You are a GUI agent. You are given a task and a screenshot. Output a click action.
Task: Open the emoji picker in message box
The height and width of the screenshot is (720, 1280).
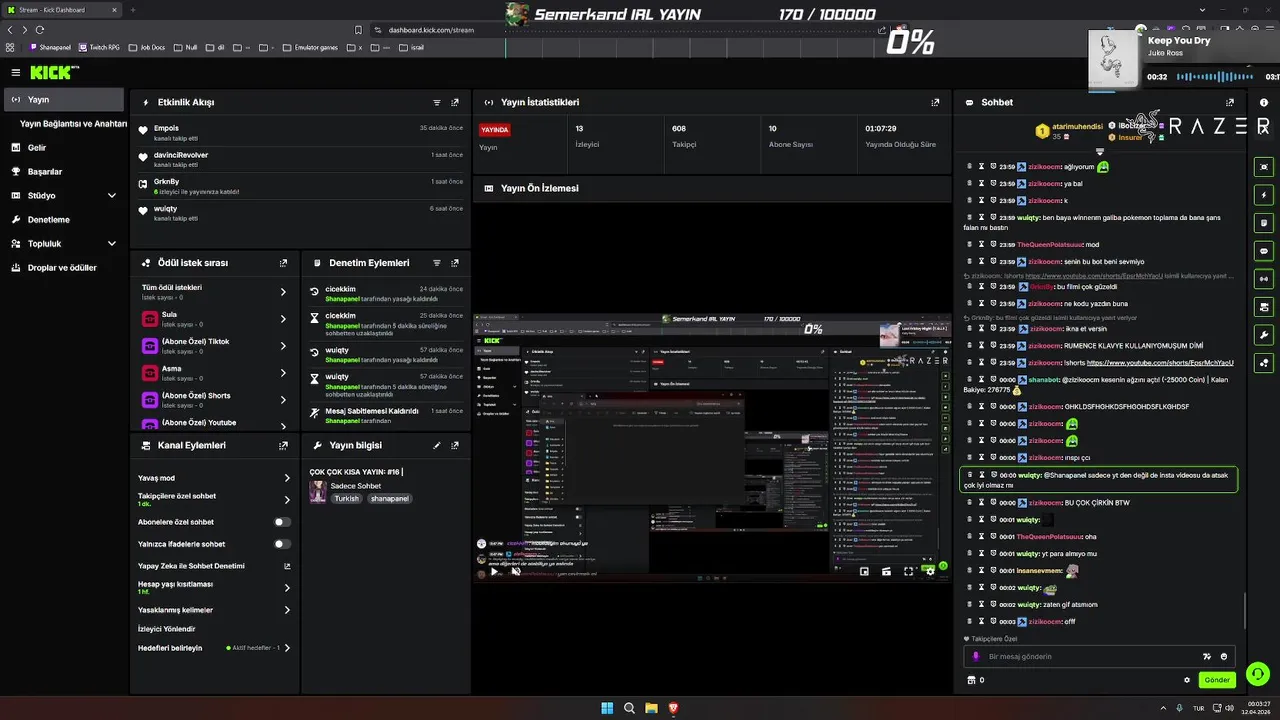click(x=1224, y=657)
